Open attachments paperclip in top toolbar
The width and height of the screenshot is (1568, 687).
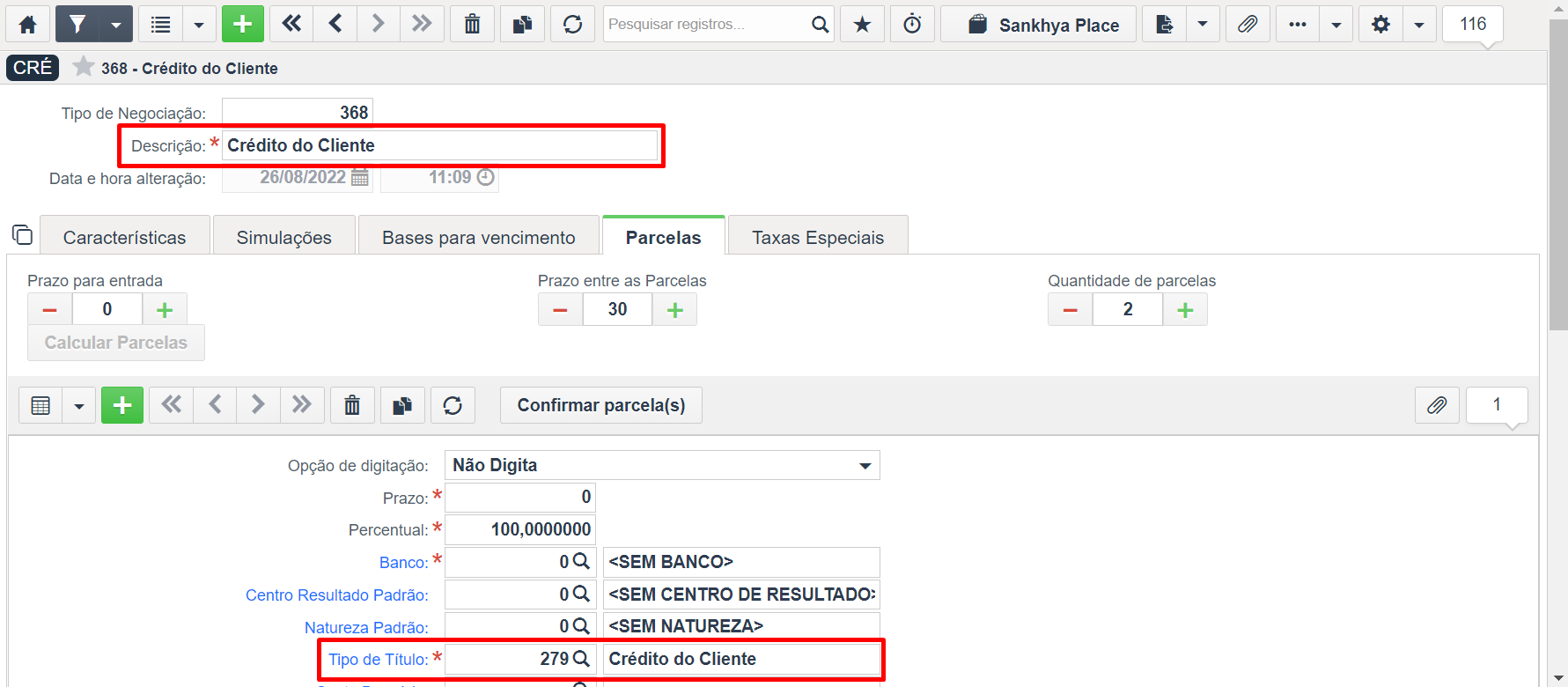click(x=1248, y=24)
